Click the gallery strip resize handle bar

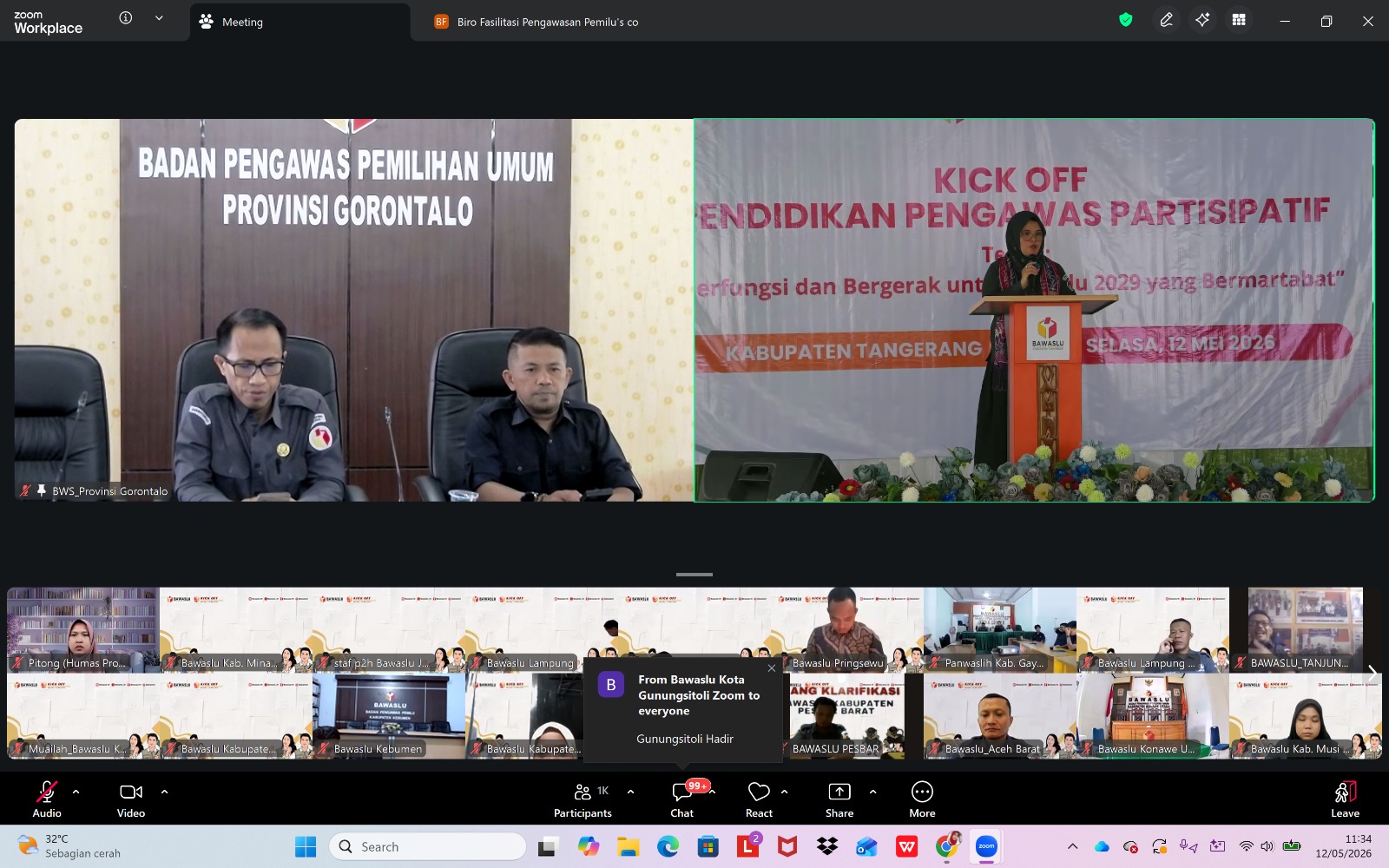(694, 575)
